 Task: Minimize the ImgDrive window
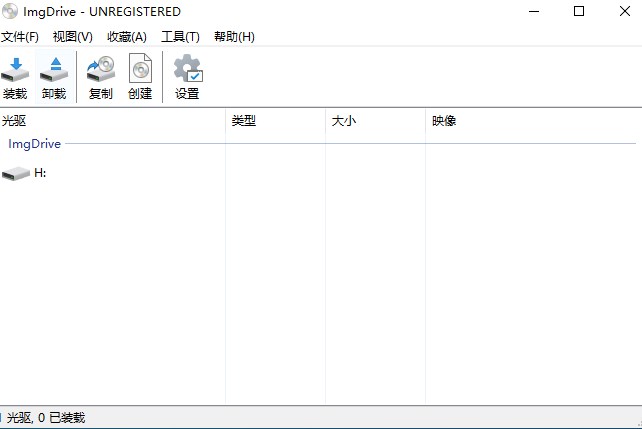click(x=532, y=12)
